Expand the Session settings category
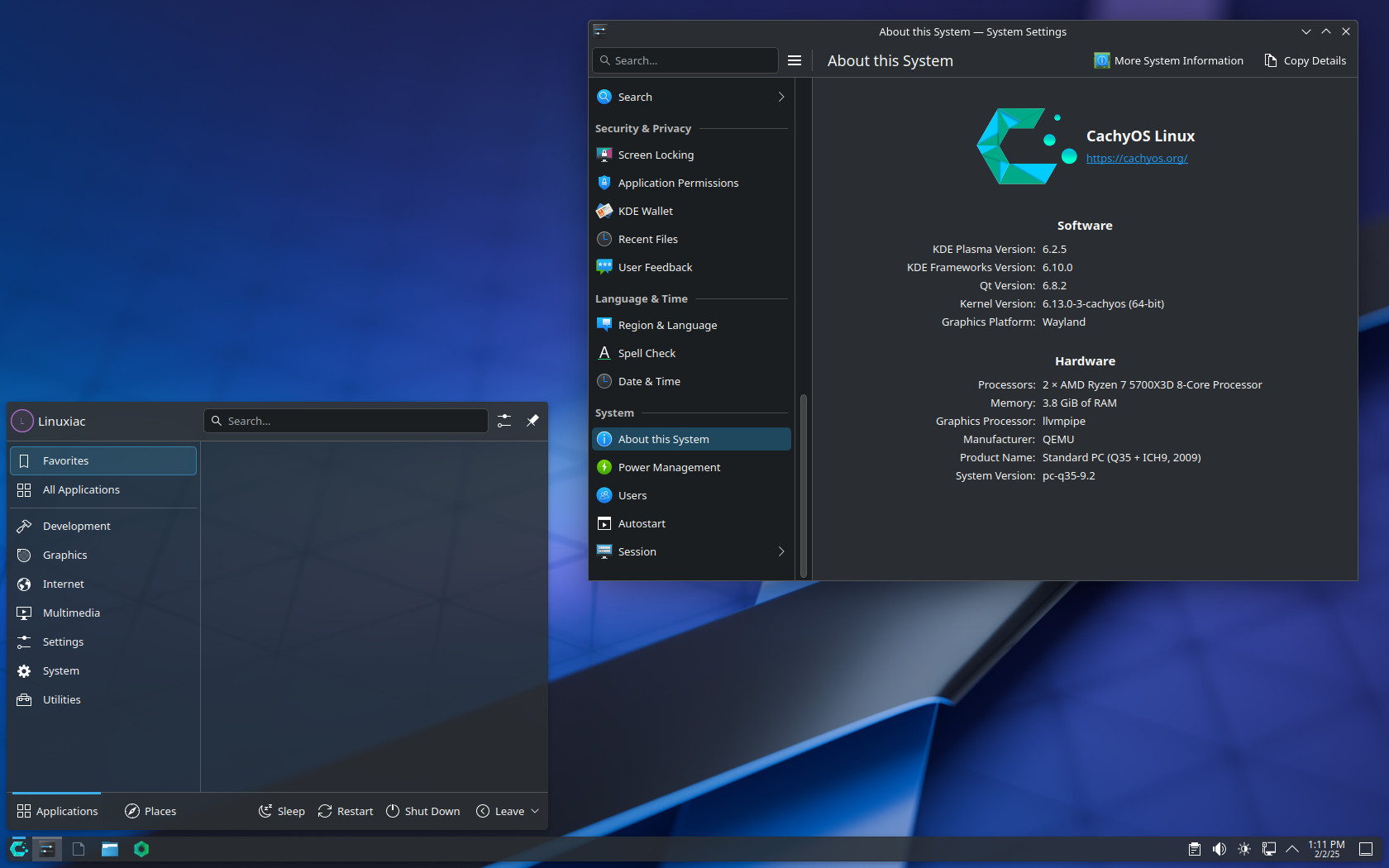 (x=691, y=551)
